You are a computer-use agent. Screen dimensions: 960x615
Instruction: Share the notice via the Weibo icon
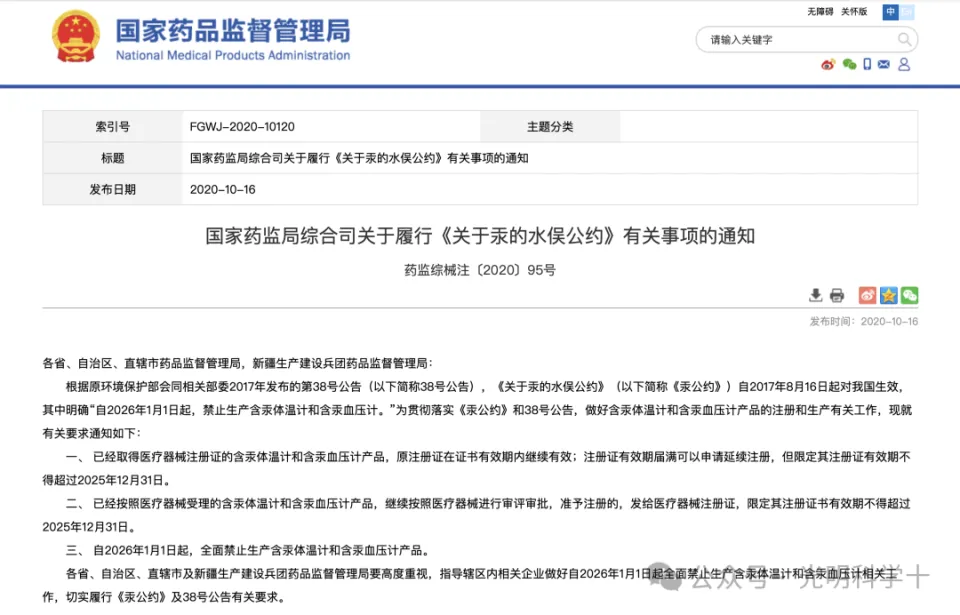coord(867,296)
